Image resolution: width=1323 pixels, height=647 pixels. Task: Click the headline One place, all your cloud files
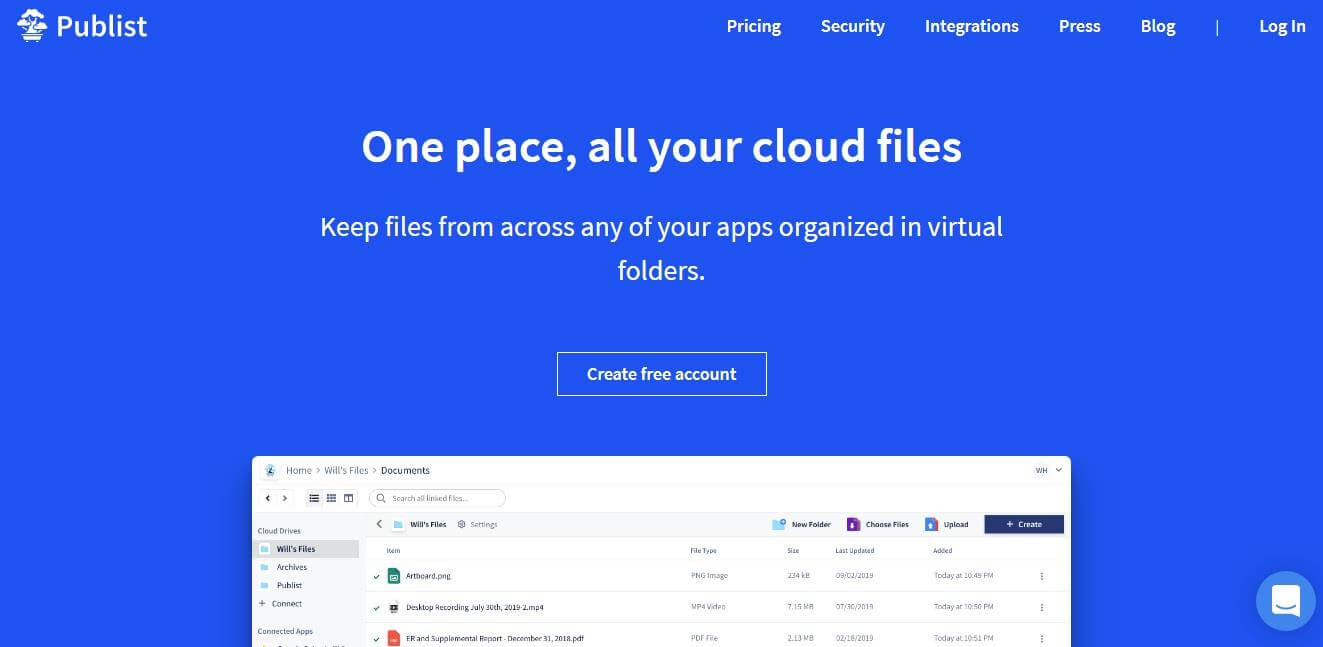tap(661, 146)
